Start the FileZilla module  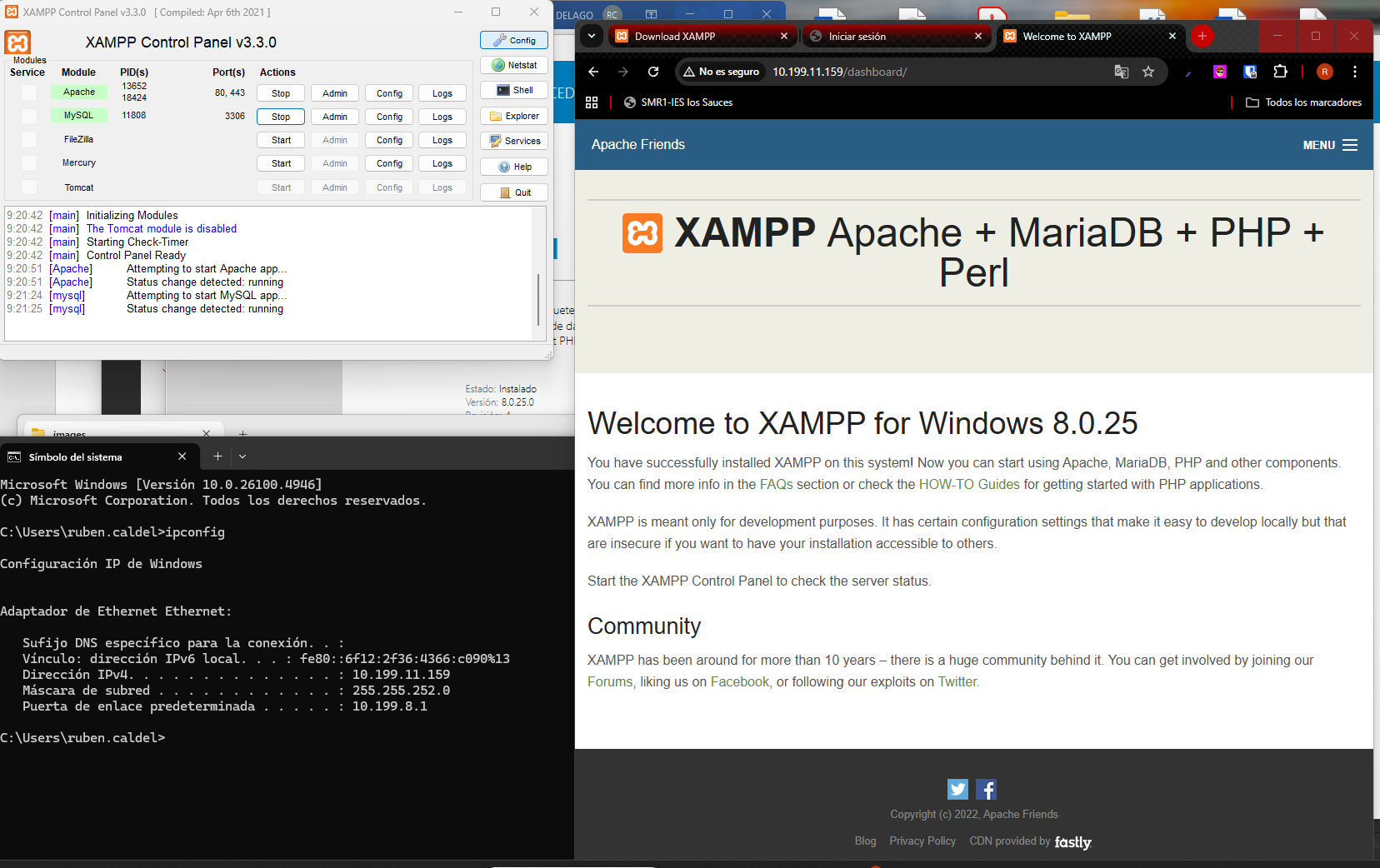click(281, 140)
